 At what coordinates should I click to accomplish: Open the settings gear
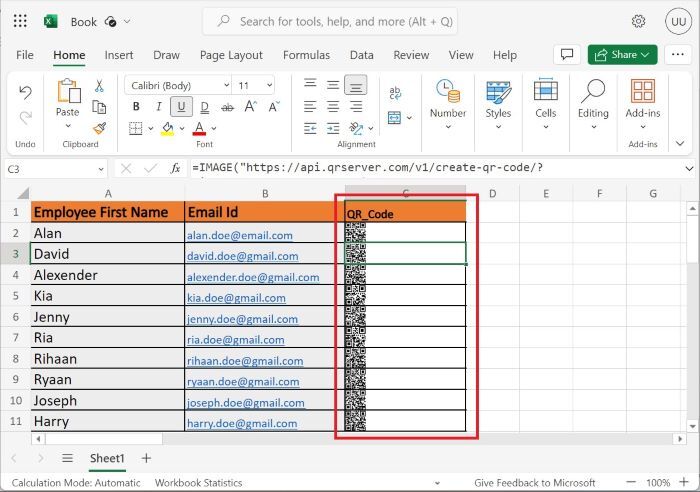(638, 21)
